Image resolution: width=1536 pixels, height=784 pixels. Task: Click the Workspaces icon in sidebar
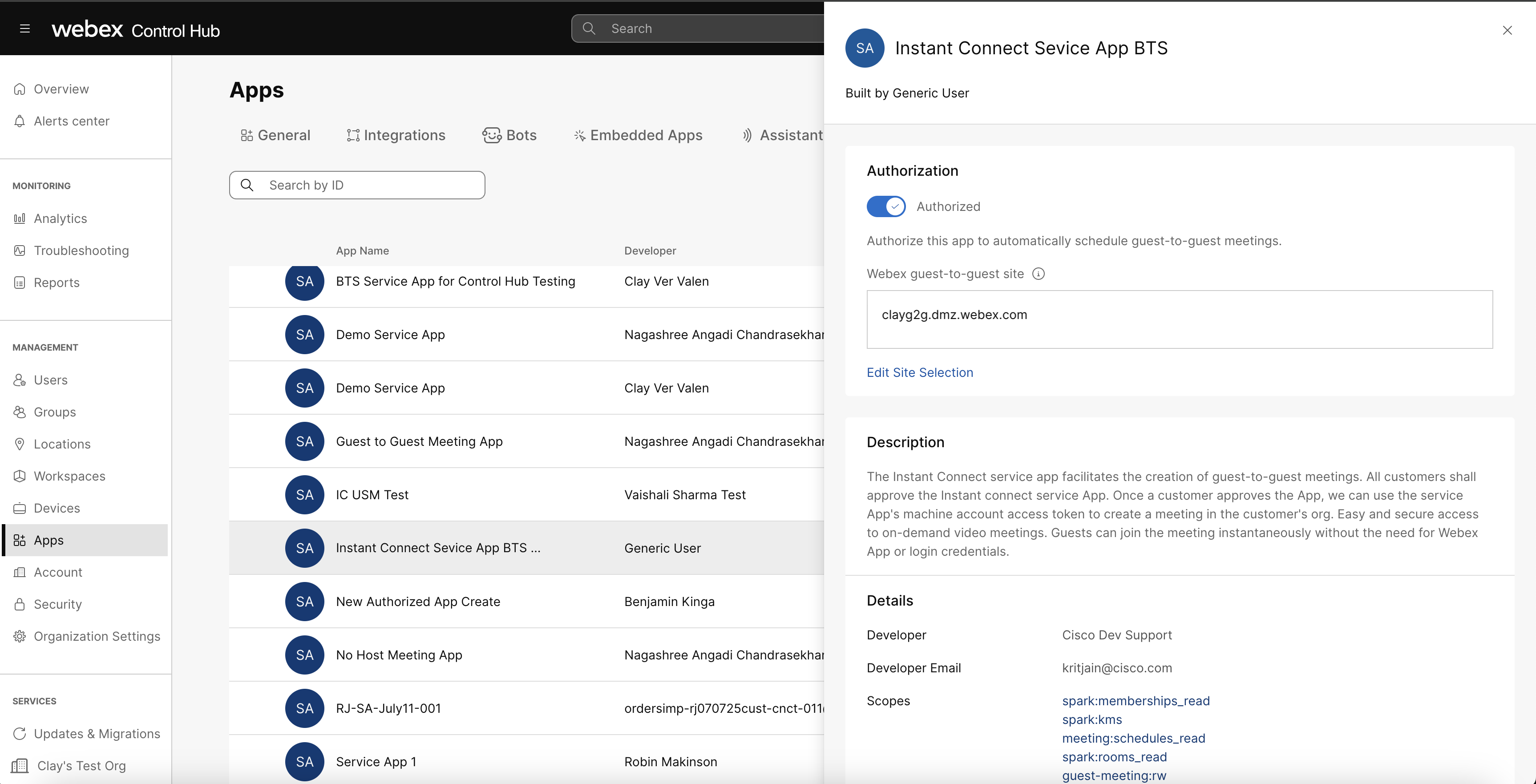coord(20,476)
